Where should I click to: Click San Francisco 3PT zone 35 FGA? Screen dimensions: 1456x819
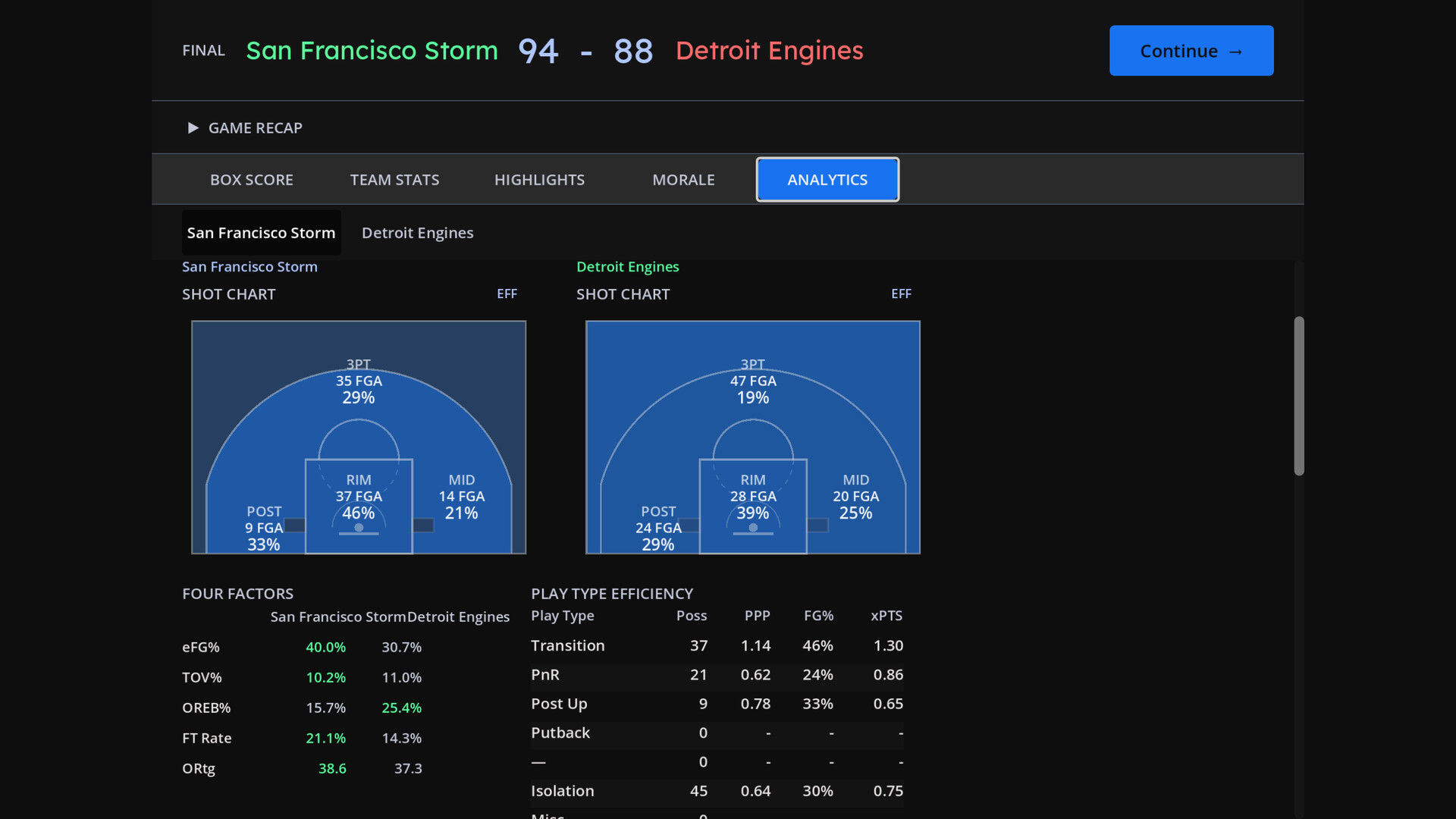coord(359,381)
